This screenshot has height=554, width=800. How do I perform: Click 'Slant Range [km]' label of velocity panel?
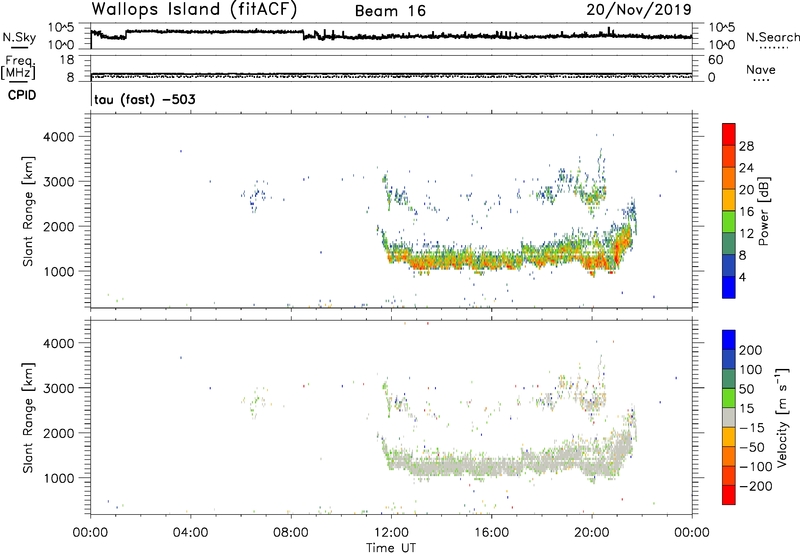coord(28,418)
